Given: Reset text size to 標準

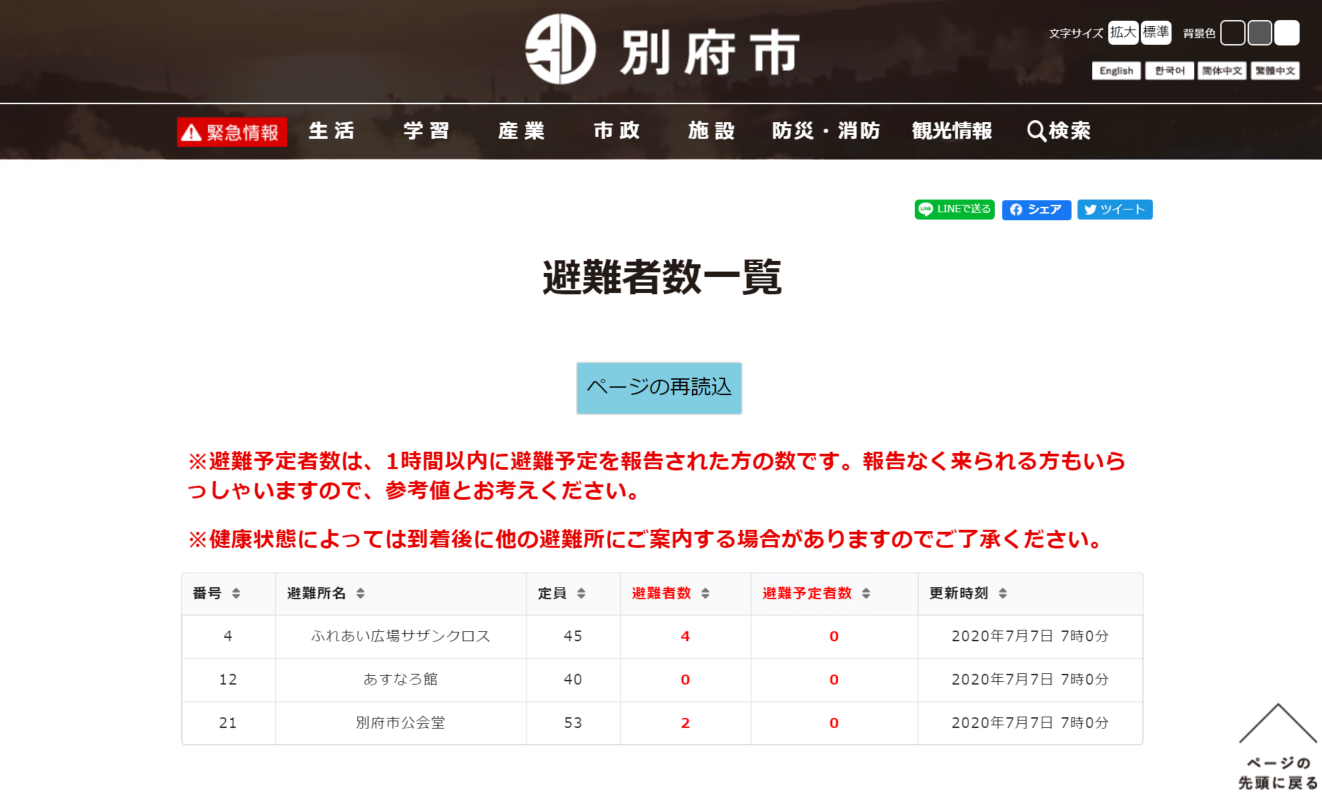Looking at the screenshot, I should click(x=1156, y=33).
